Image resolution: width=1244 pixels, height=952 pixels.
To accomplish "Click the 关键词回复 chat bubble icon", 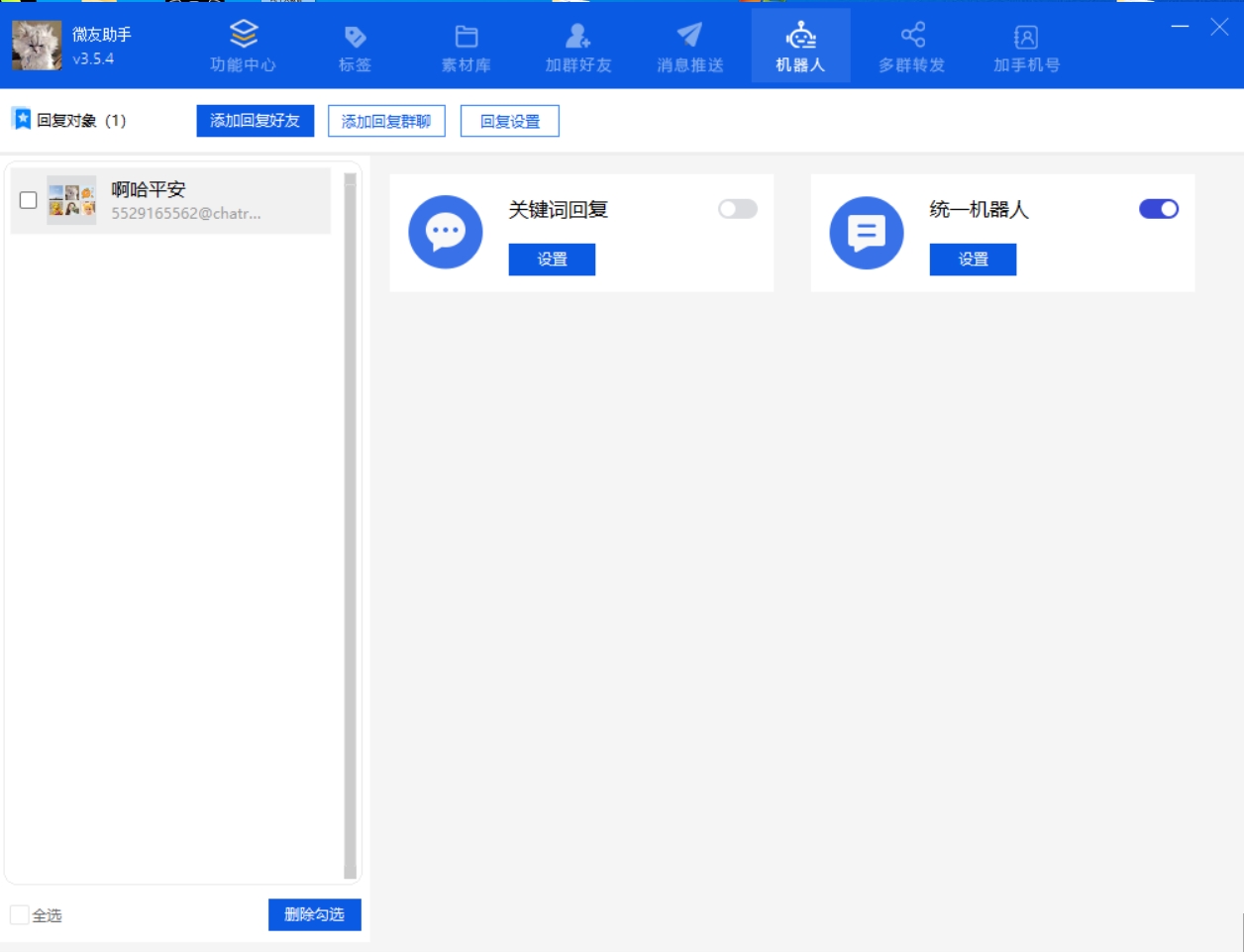I will pos(446,232).
